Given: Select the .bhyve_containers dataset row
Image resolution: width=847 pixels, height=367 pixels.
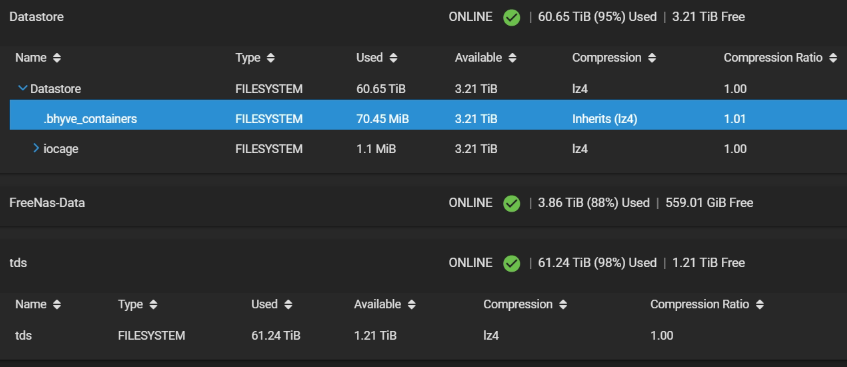Looking at the screenshot, I should pos(428,115).
